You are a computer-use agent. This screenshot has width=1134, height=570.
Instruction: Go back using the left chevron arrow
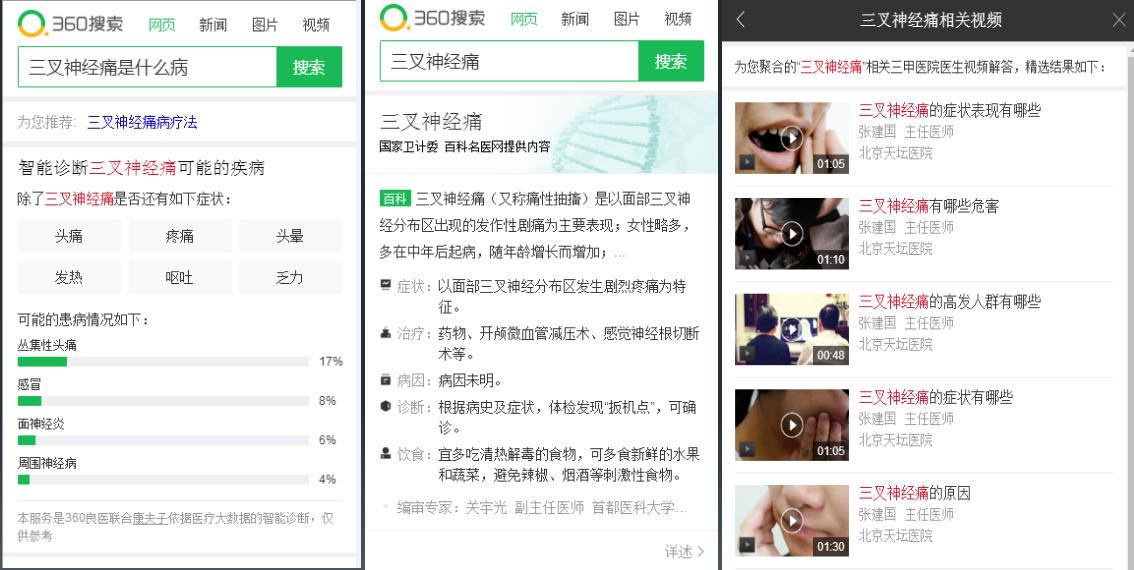740,20
